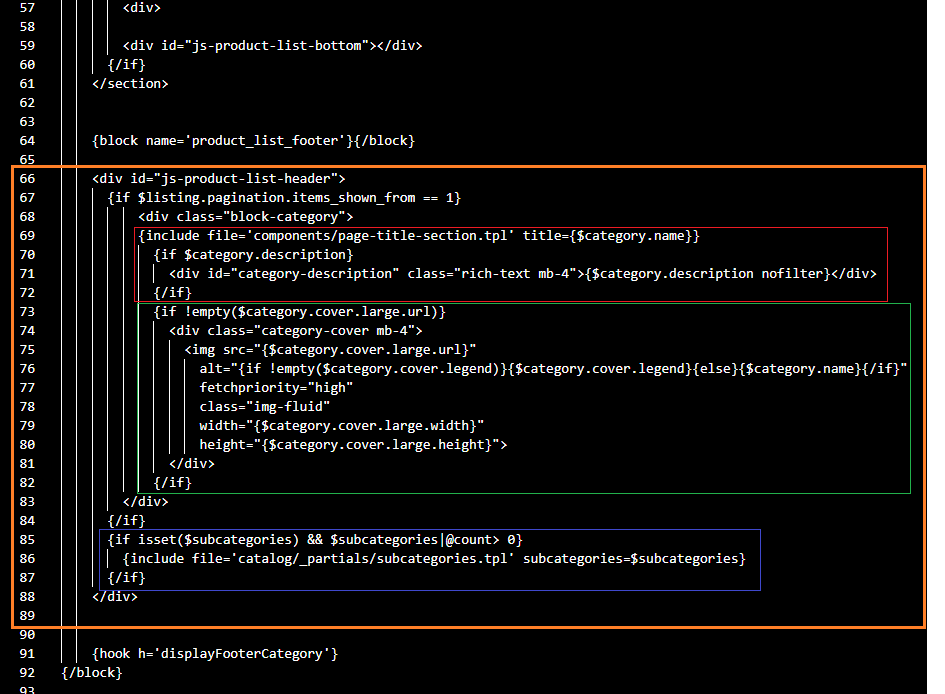Click line number 66 in the gutter
The image size is (945, 694).
pyautogui.click(x=27, y=179)
